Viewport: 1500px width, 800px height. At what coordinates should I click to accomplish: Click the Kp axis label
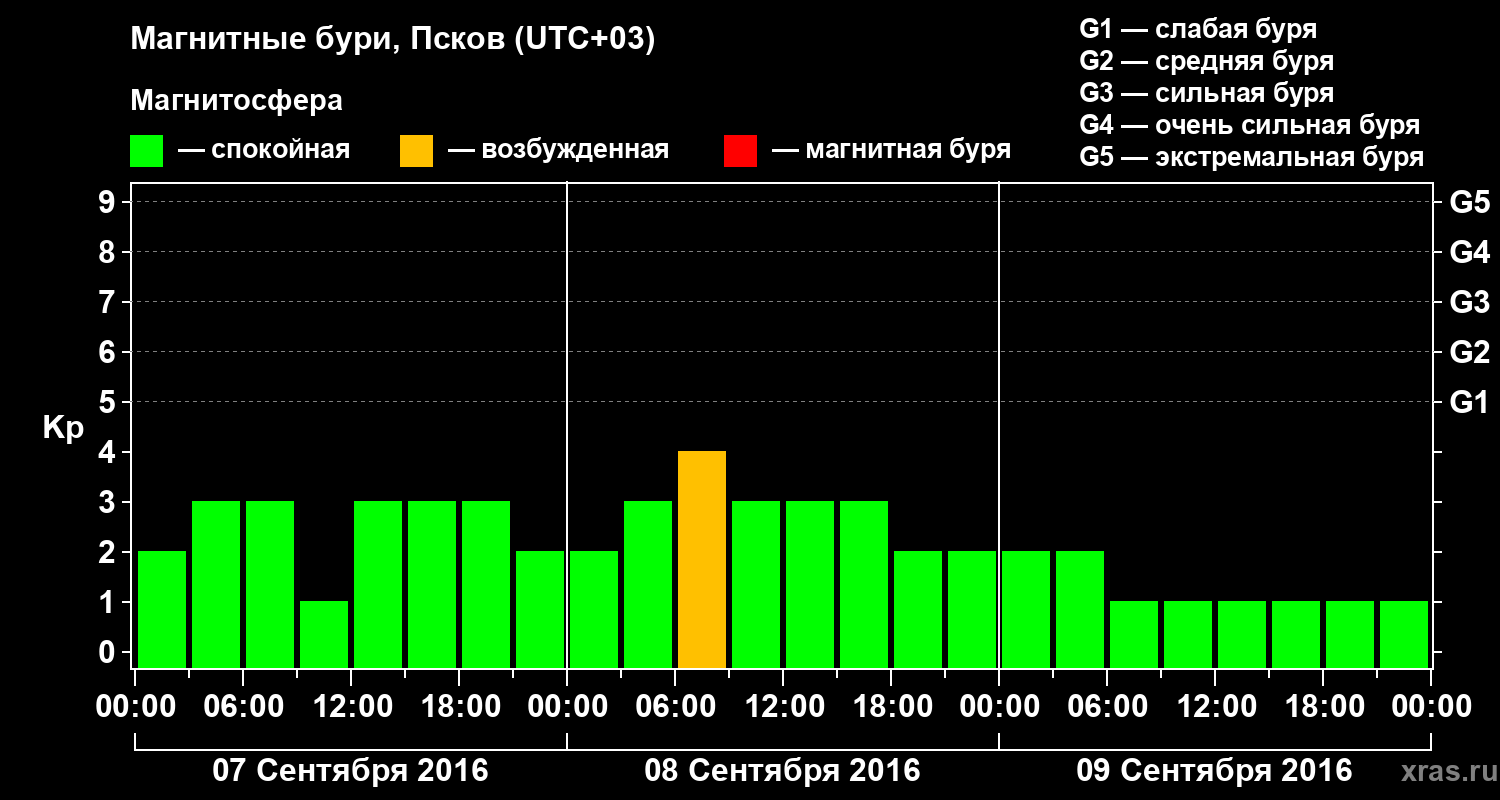(x=63, y=428)
